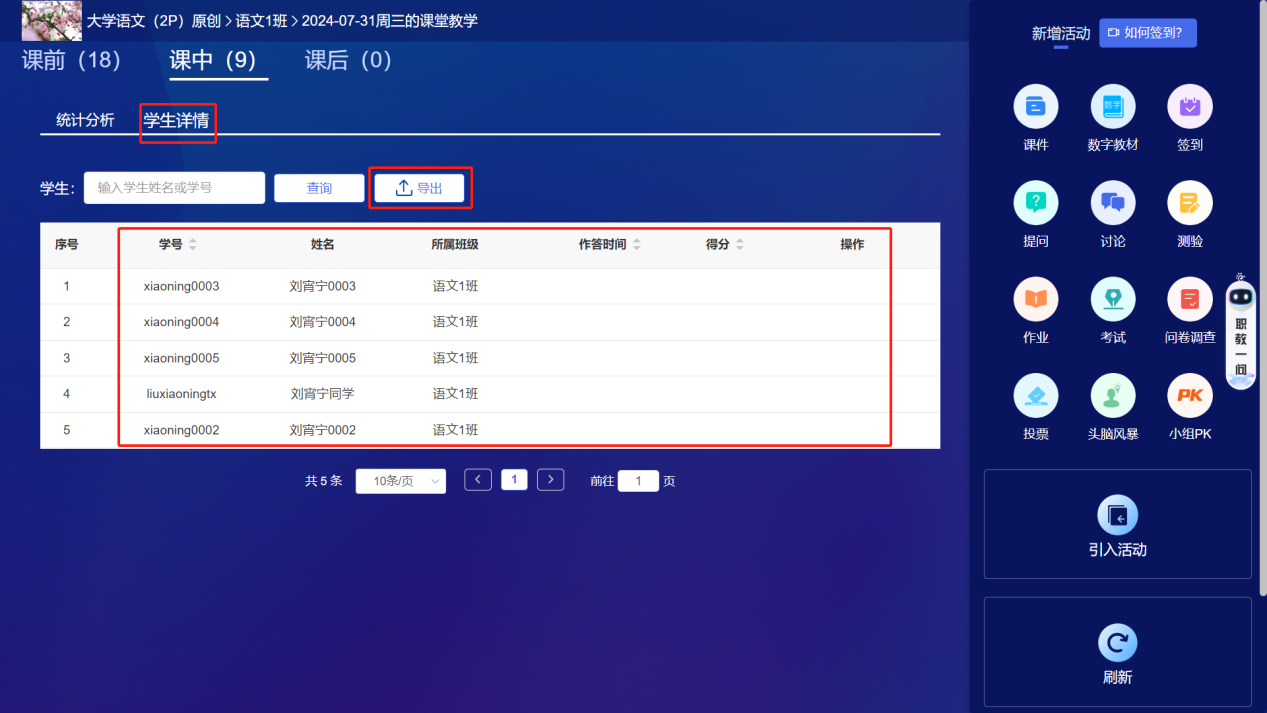Click the 查询 search button
Screen dimensions: 1267x713
pos(319,188)
